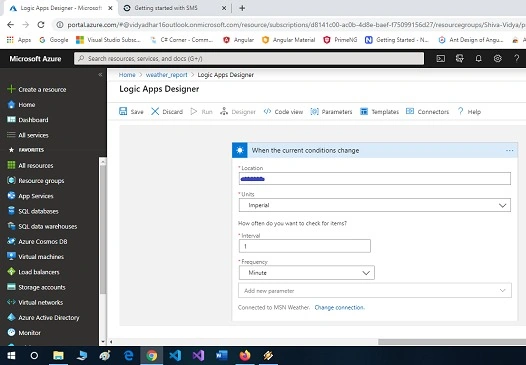Click the Designer hierarchy icon
The width and height of the screenshot is (526, 365).
coord(224,111)
